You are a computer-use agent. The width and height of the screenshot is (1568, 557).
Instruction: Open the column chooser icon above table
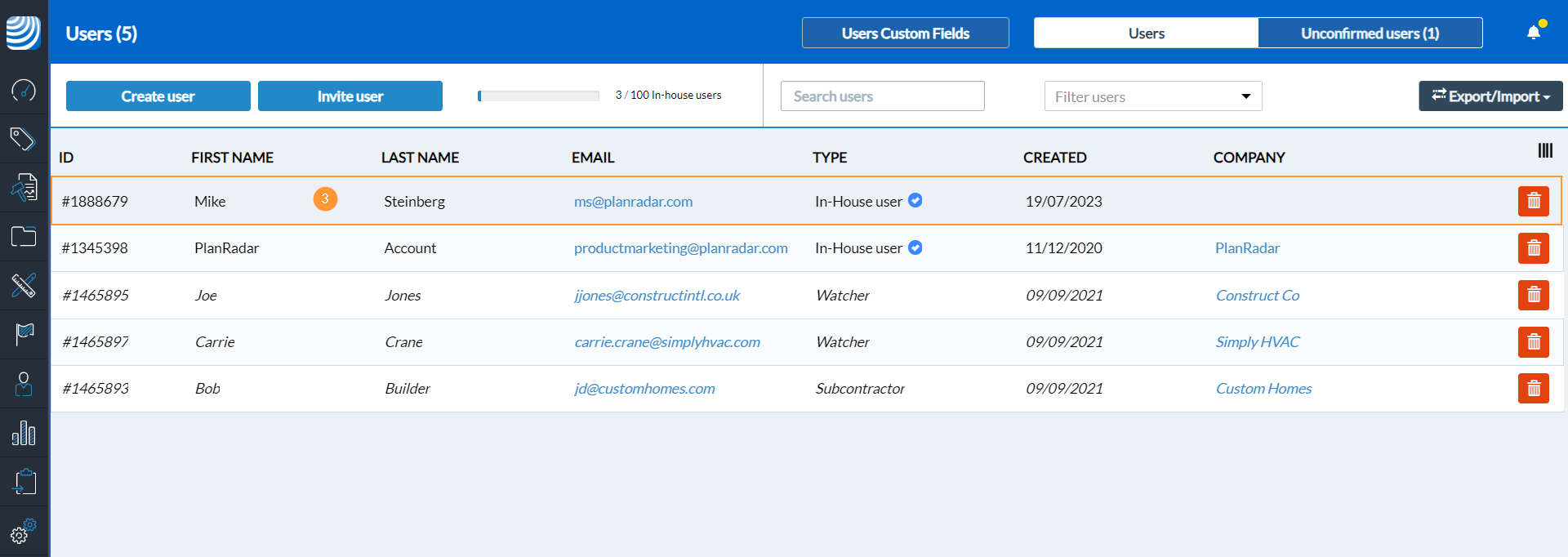(x=1544, y=150)
